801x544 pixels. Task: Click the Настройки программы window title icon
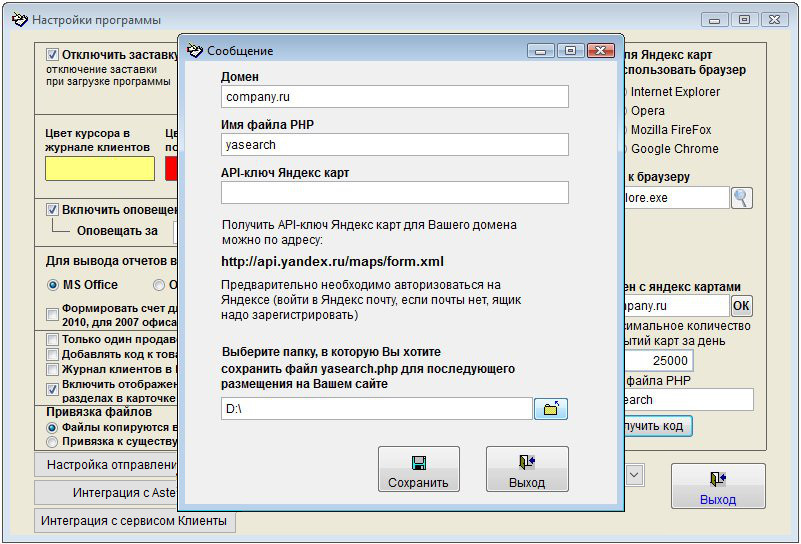point(19,20)
